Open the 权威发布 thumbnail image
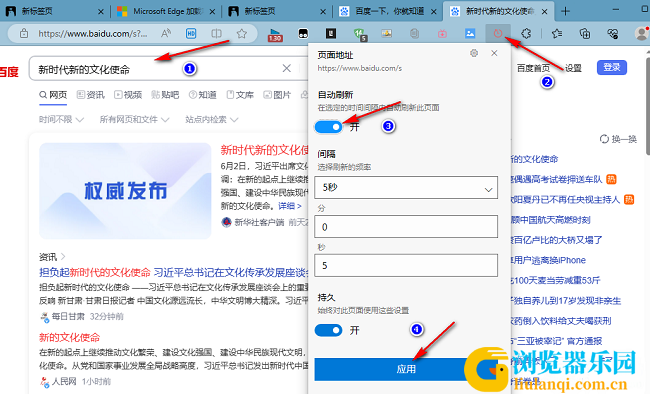 point(125,191)
